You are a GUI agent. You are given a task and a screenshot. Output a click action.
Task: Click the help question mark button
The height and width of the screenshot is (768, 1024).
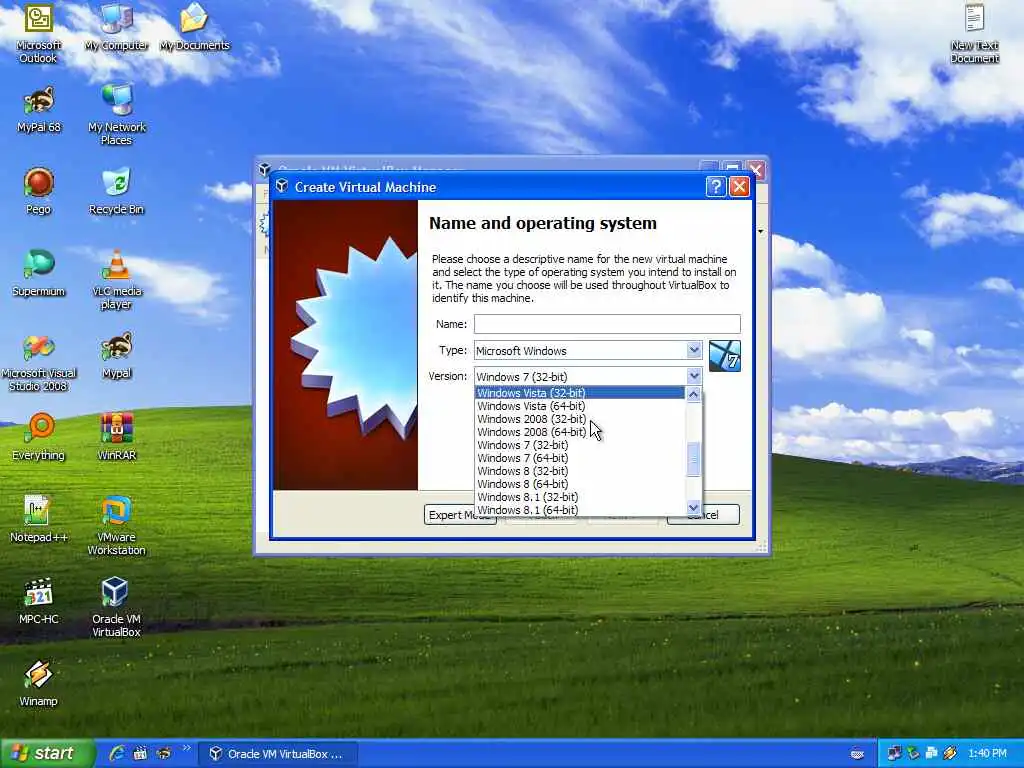point(716,187)
